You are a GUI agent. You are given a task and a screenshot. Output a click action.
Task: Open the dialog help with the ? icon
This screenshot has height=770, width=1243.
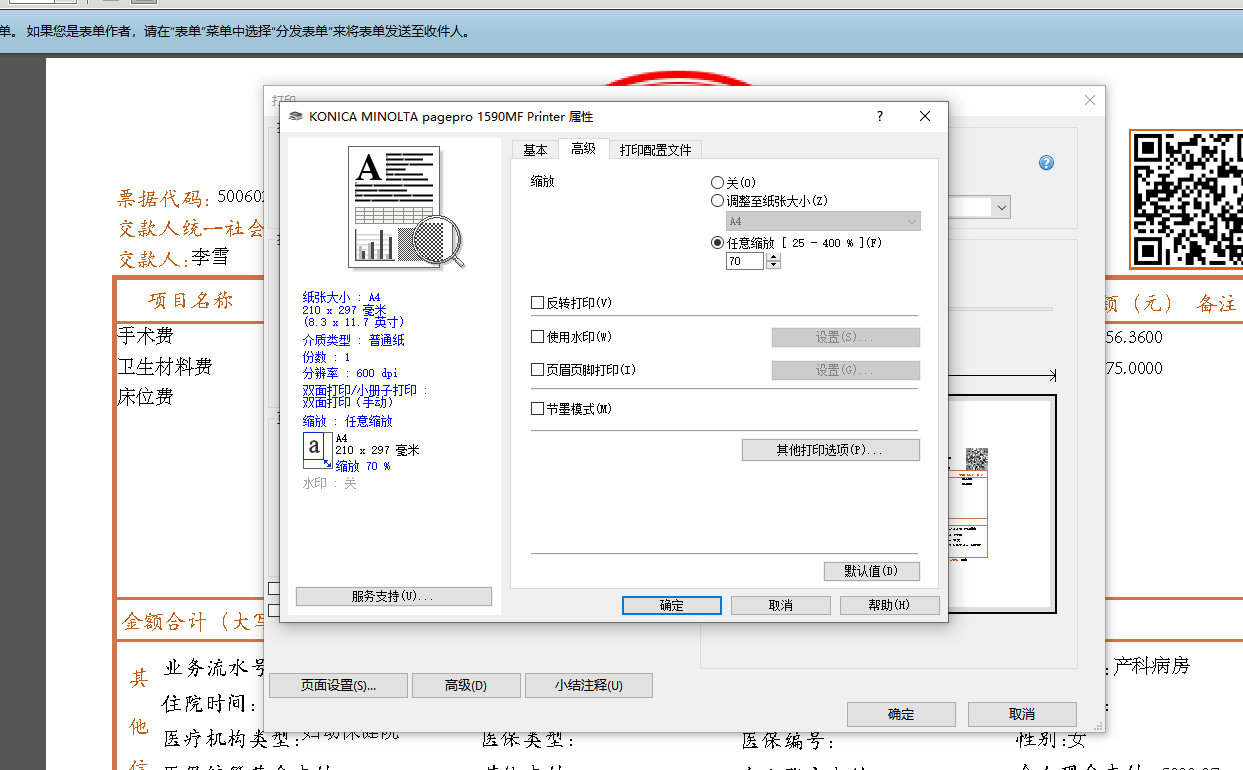tap(879, 116)
